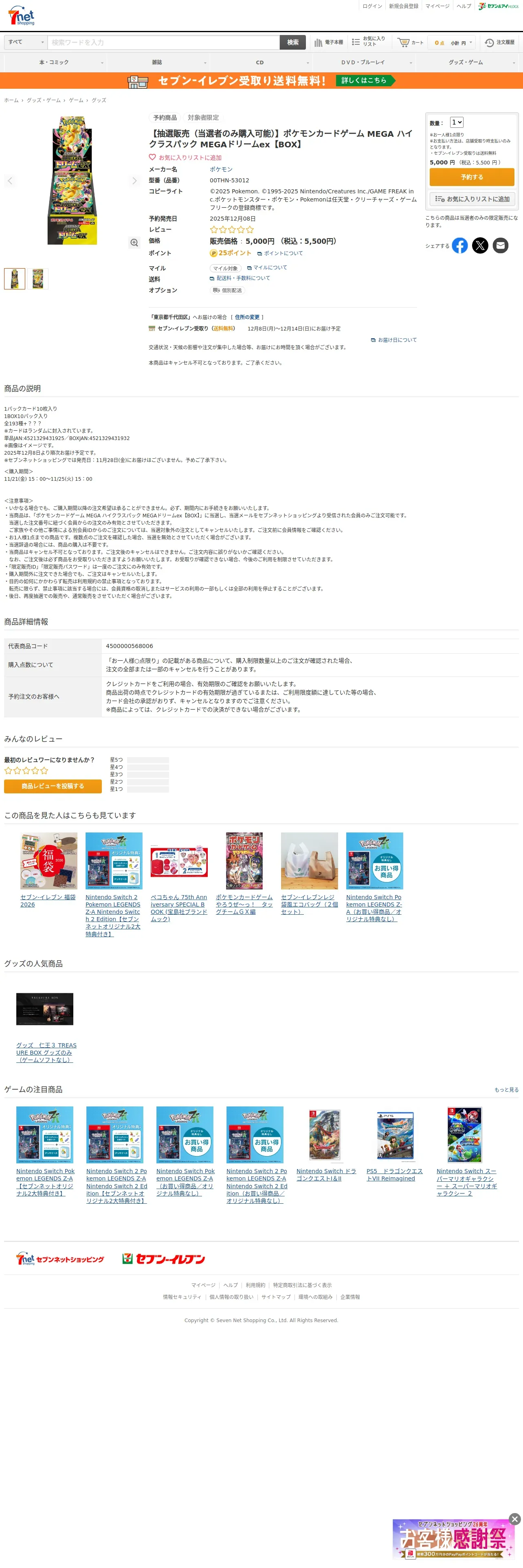This screenshot has height=1568, width=523.
Task: Click heart icon add to favorites
Action: click(152, 157)
